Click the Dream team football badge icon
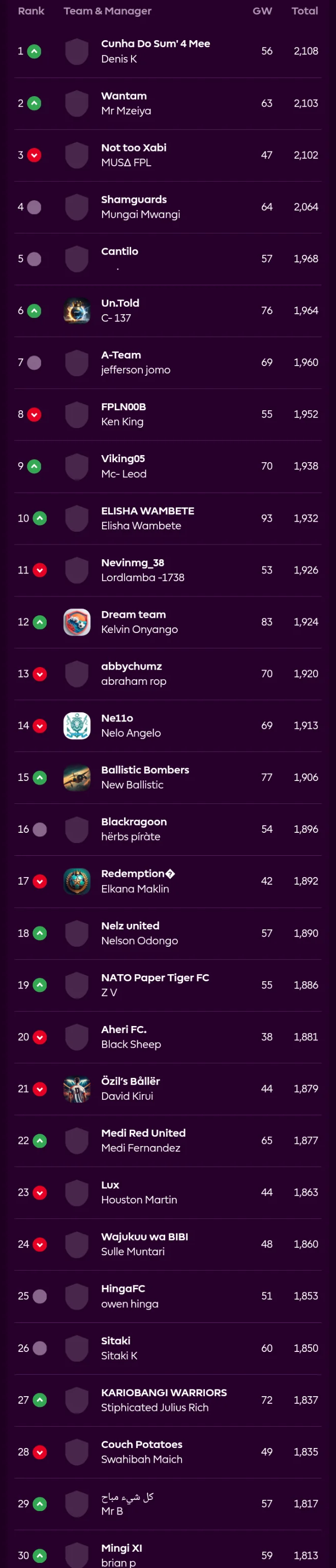Image resolution: width=336 pixels, height=1568 pixels. tap(77, 622)
